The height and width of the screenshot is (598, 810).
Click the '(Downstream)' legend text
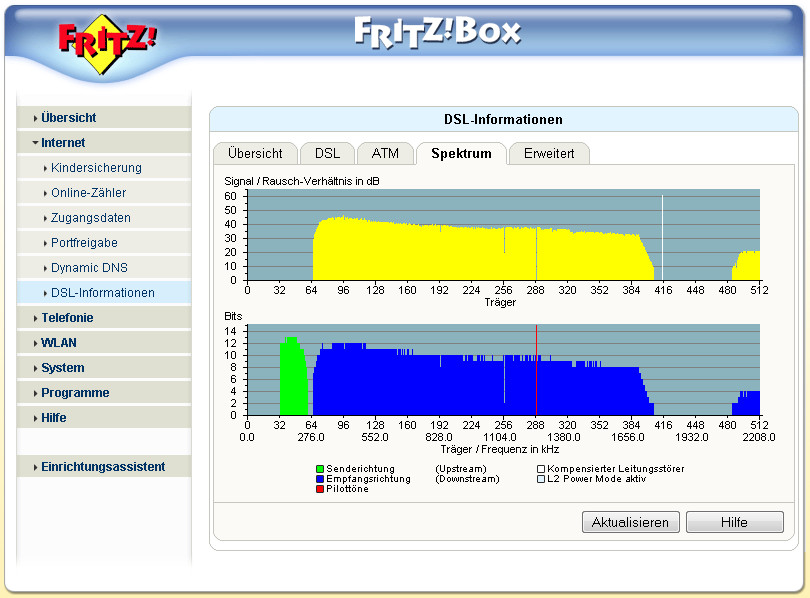(467, 479)
